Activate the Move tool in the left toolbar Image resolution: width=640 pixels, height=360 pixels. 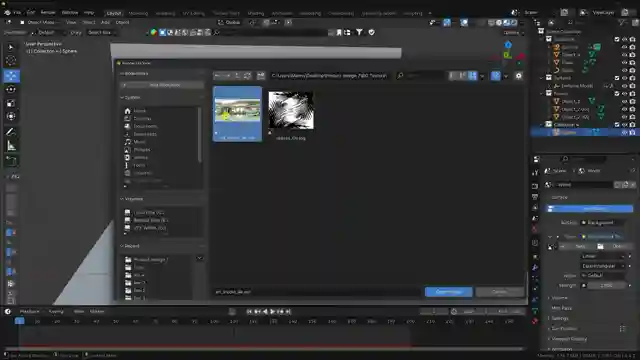tap(11, 76)
